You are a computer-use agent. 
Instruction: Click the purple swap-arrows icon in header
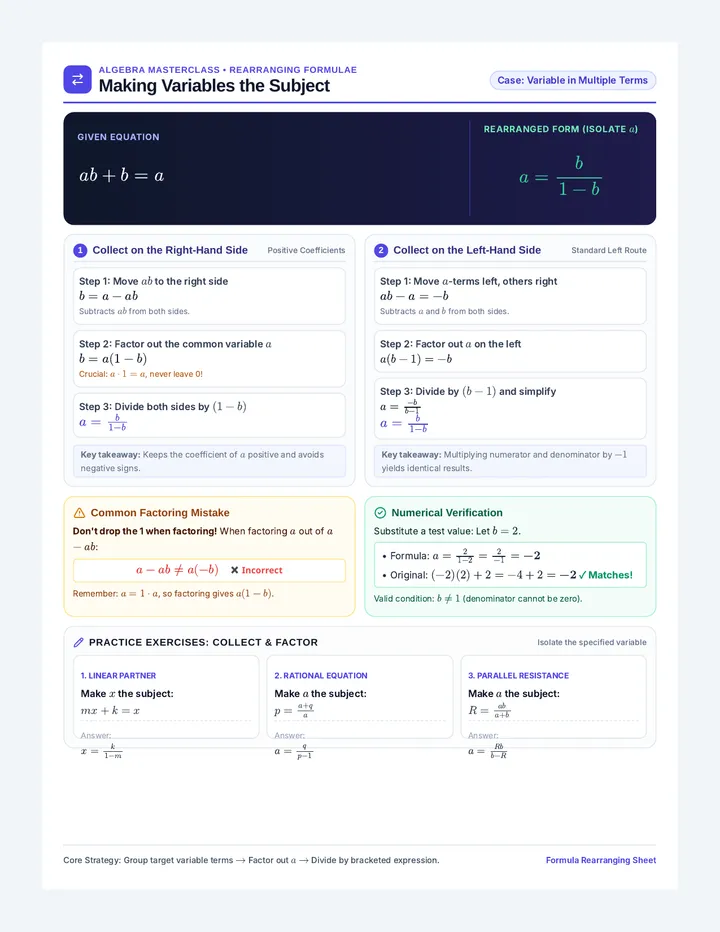pos(77,80)
